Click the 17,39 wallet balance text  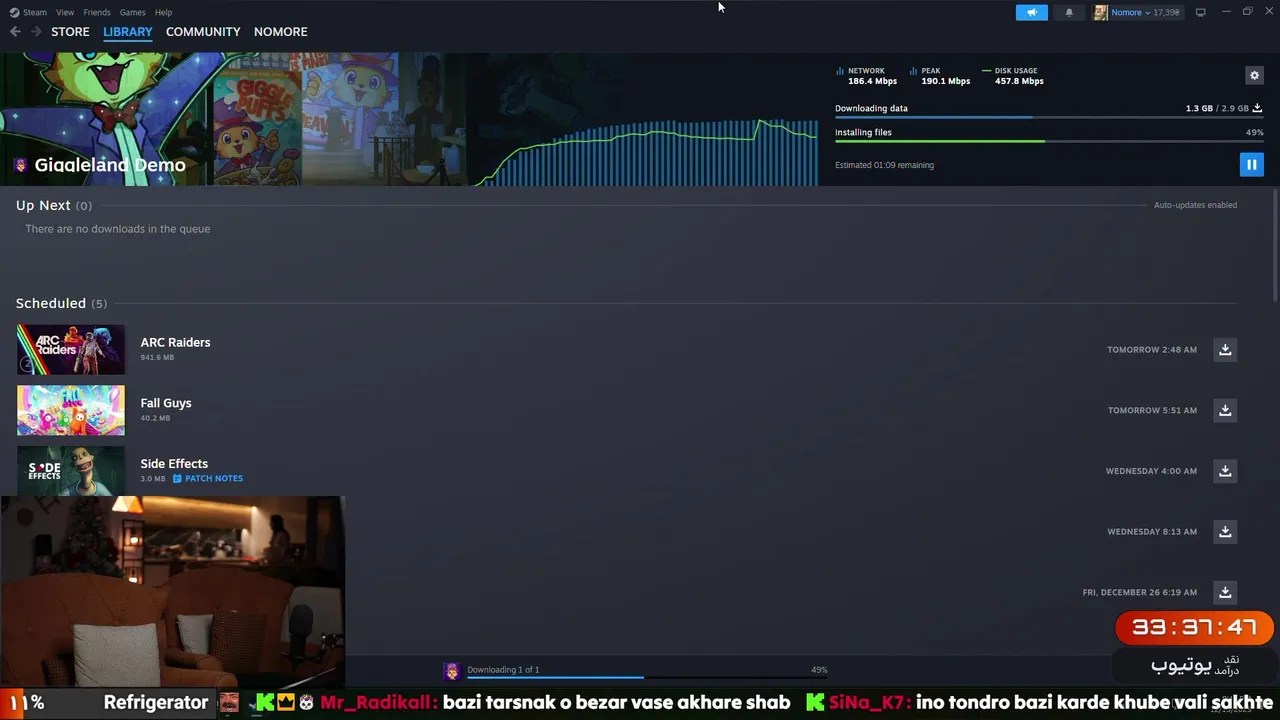point(1166,12)
